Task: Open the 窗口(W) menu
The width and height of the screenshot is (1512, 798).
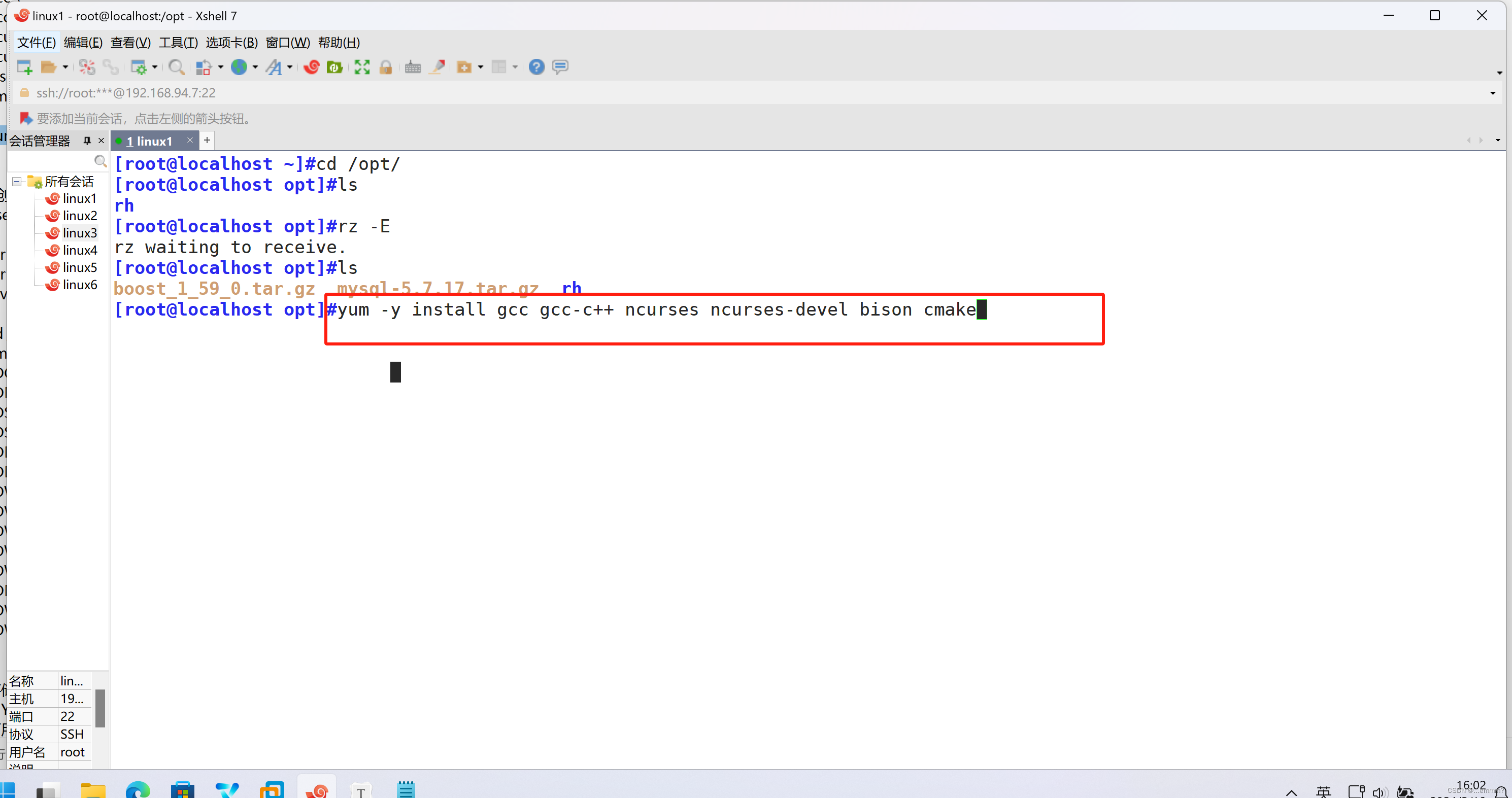Action: point(288,42)
